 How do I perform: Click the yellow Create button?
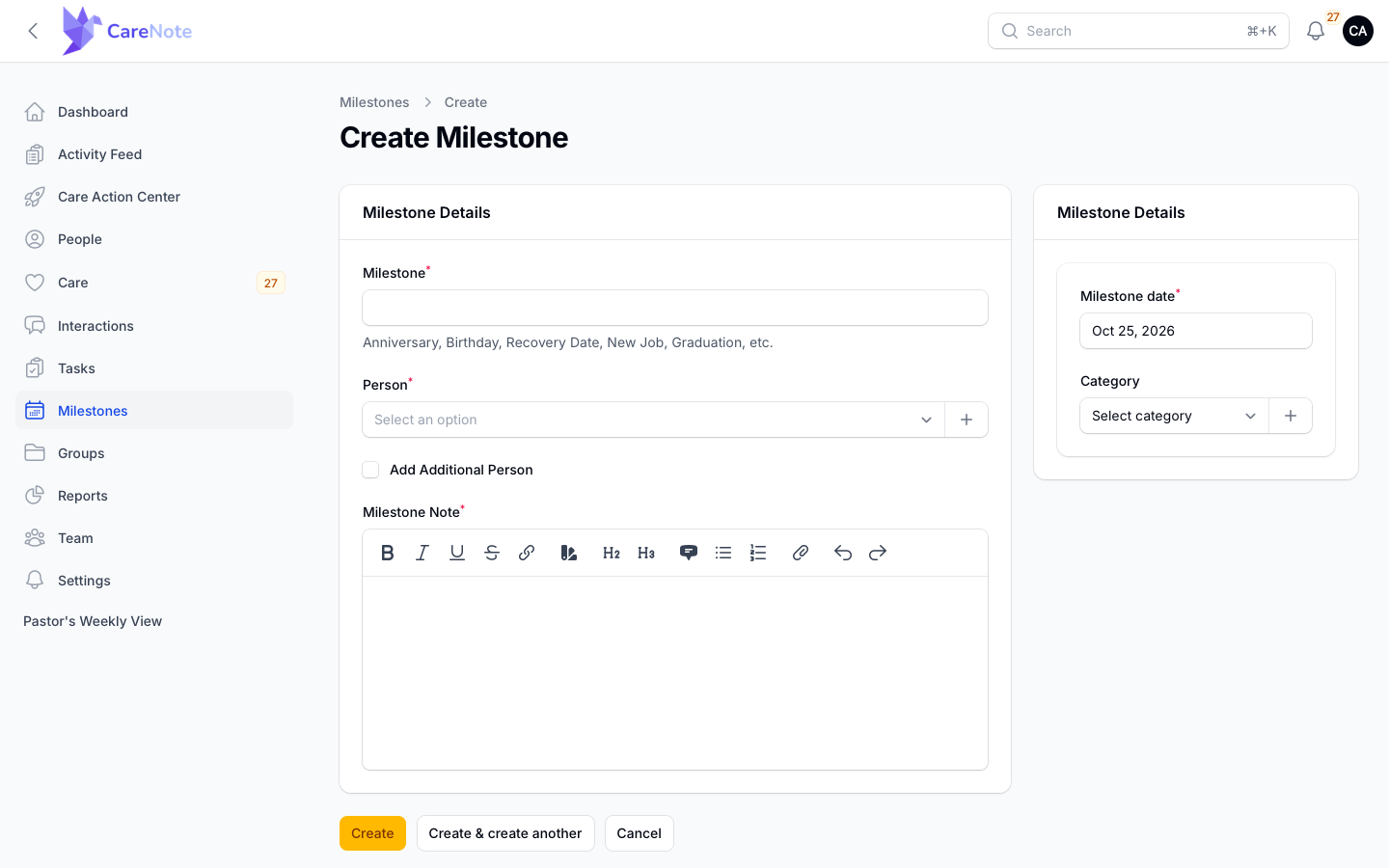click(372, 833)
